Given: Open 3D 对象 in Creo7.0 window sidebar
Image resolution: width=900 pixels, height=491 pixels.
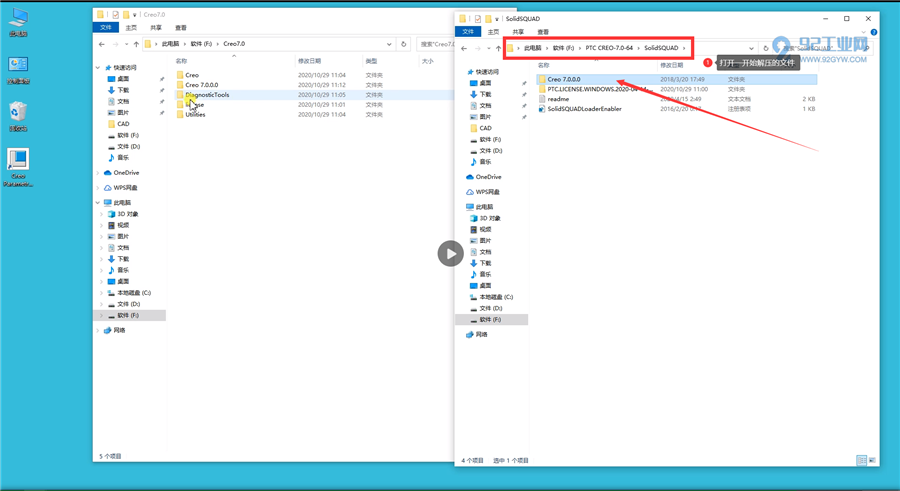Looking at the screenshot, I should coord(127,214).
